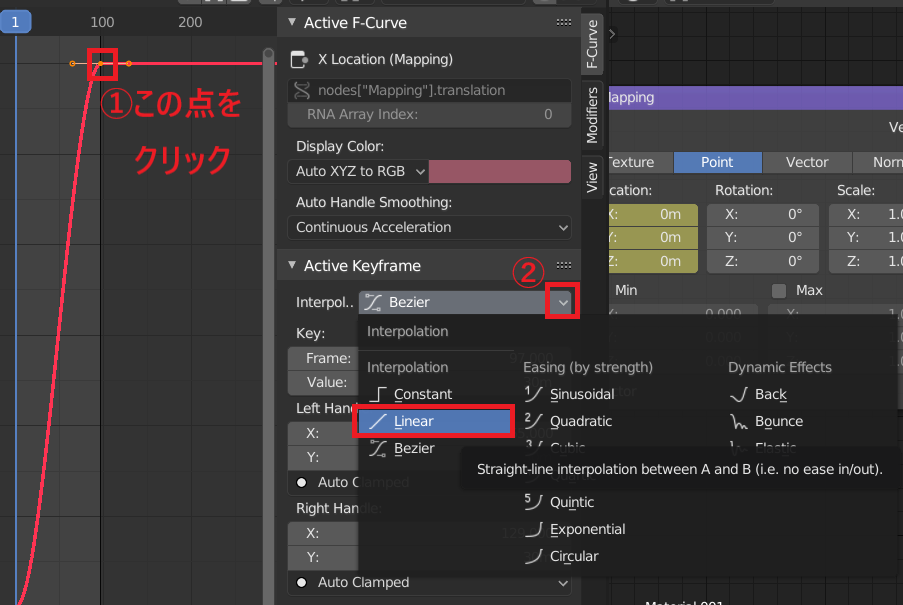
Task: Click the keyframe's left handle point
Action: click(72, 63)
